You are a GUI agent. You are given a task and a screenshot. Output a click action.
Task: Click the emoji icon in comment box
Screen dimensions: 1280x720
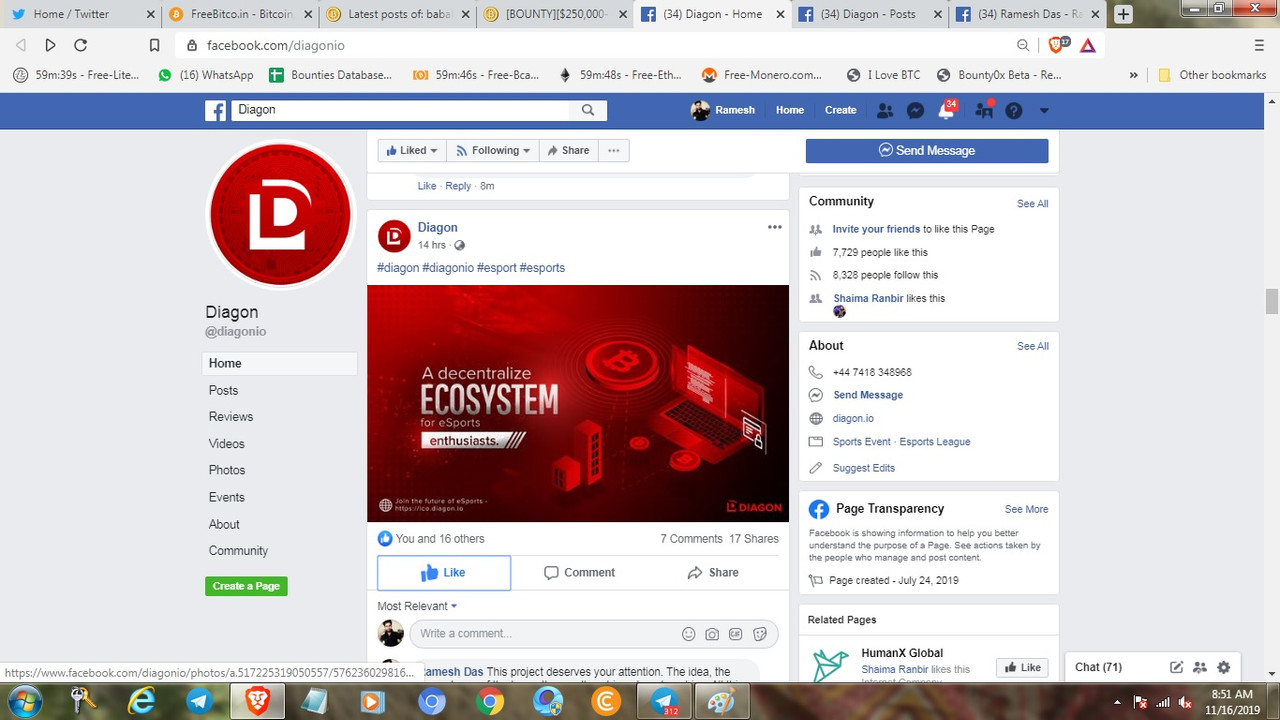pos(688,634)
